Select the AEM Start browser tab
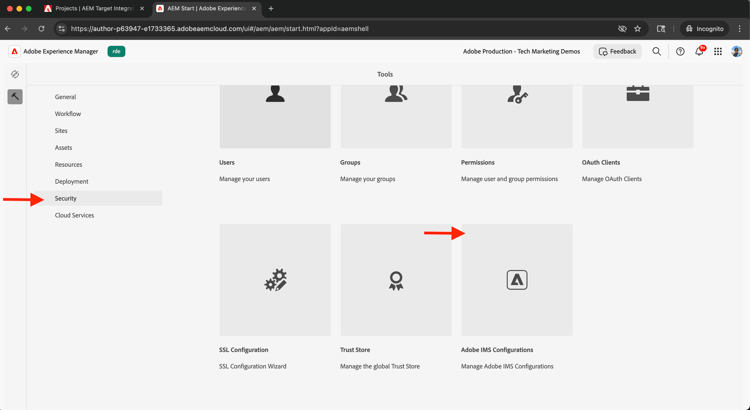Screen dimensions: 750x410 207,9
